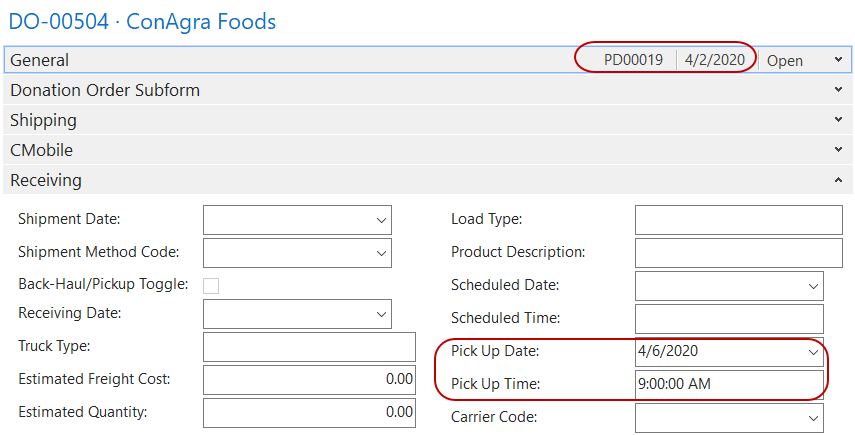855x435 pixels.
Task: Collapse the Receiving section
Action: coord(838,181)
